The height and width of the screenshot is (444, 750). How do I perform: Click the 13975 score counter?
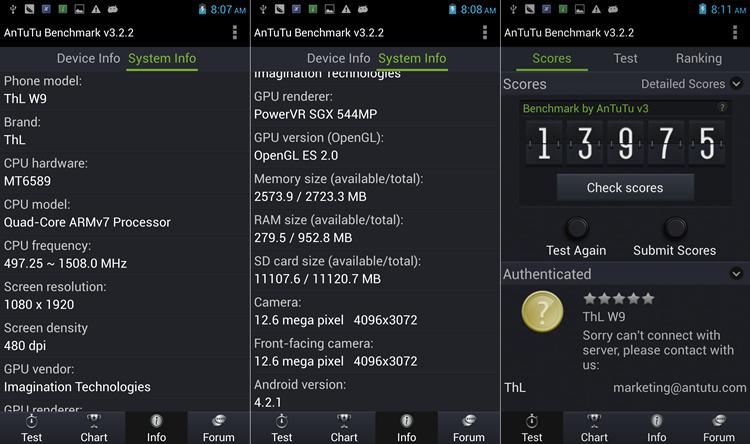pyautogui.click(x=625, y=143)
